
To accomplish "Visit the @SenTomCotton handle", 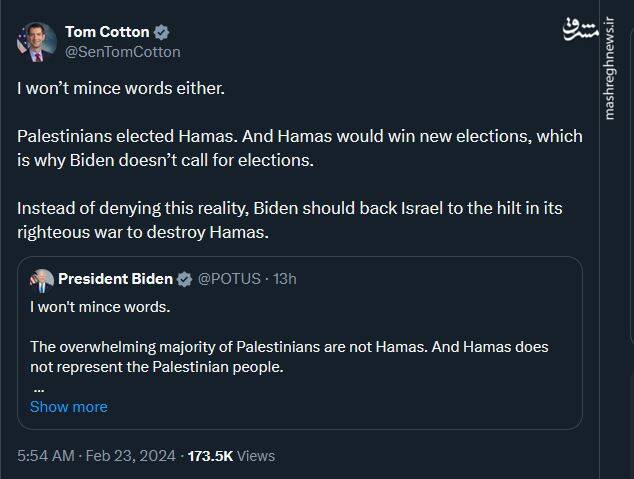I will (122, 51).
